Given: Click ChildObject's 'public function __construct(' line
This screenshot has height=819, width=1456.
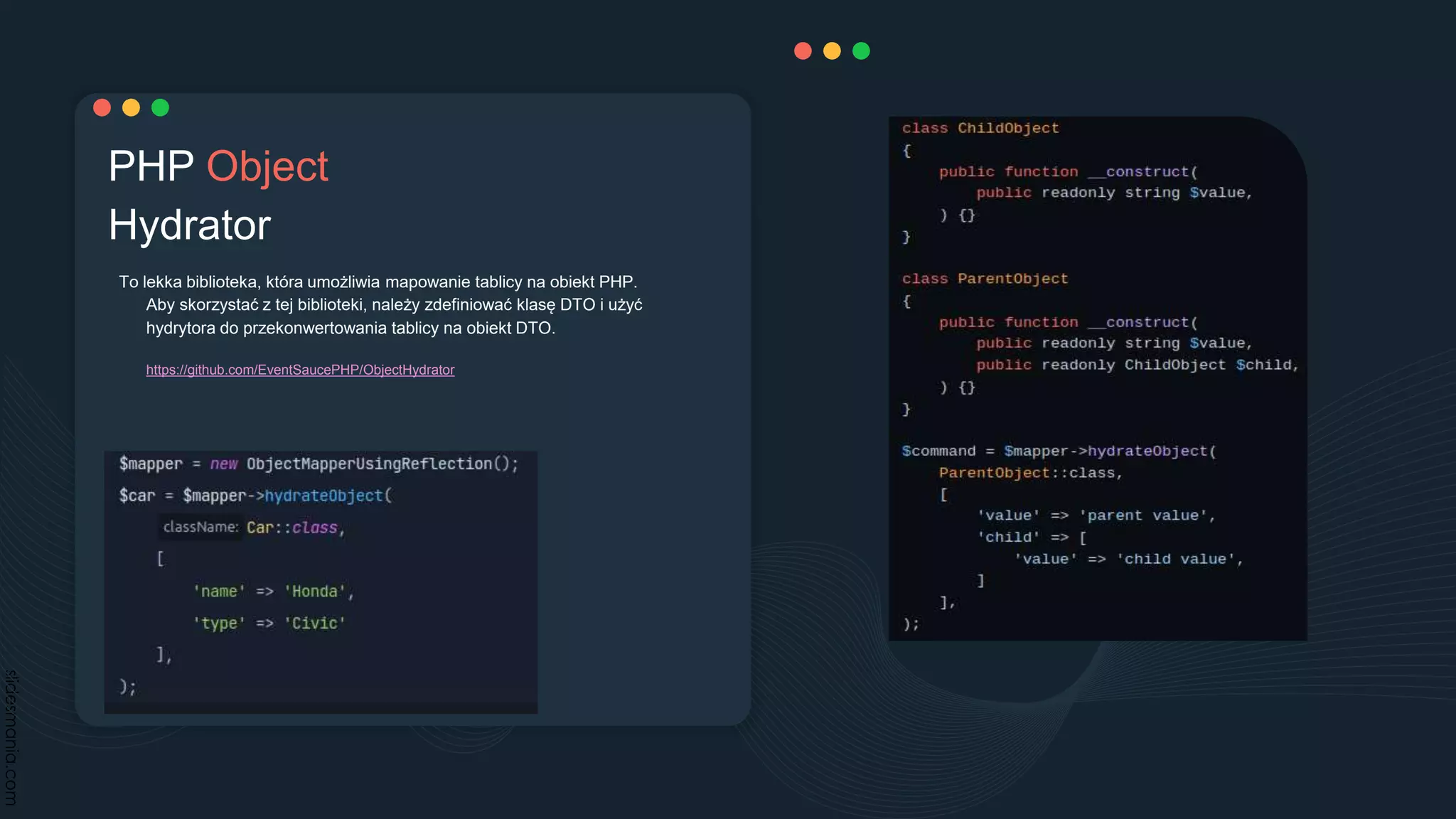Looking at the screenshot, I should pos(1069,172).
